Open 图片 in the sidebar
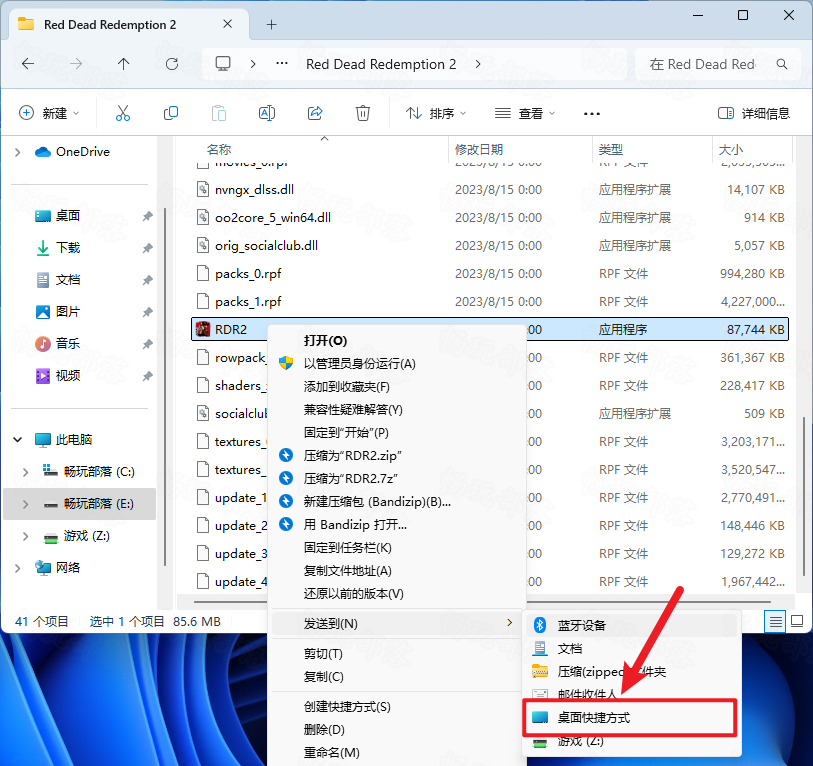Image resolution: width=813 pixels, height=766 pixels. [x=67, y=312]
